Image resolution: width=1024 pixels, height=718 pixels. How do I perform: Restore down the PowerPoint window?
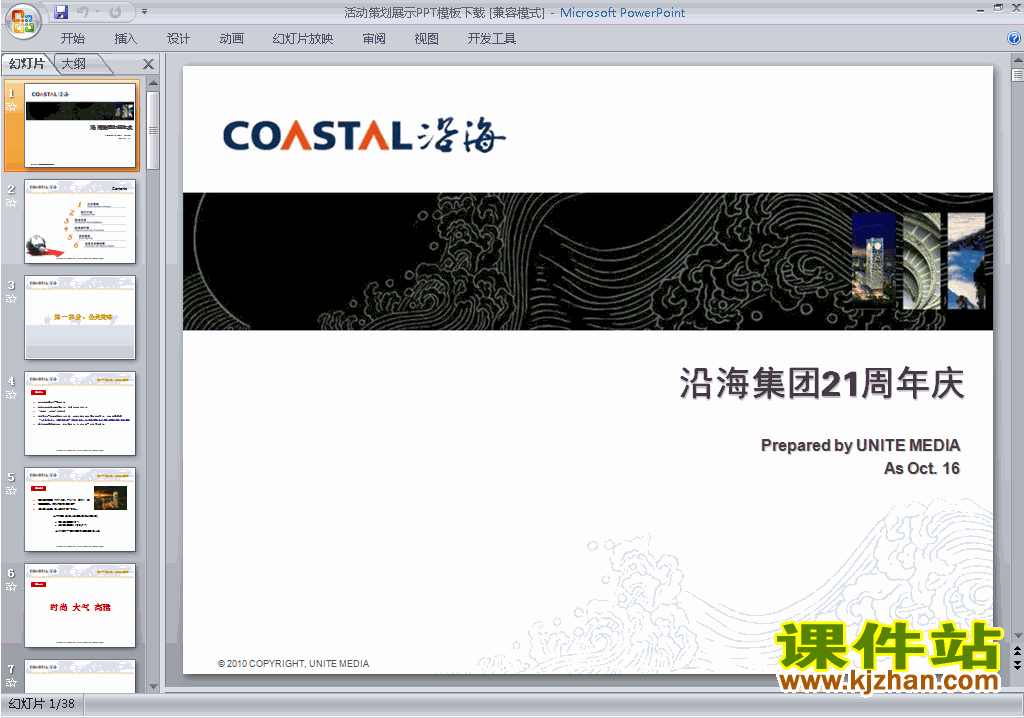(x=998, y=8)
